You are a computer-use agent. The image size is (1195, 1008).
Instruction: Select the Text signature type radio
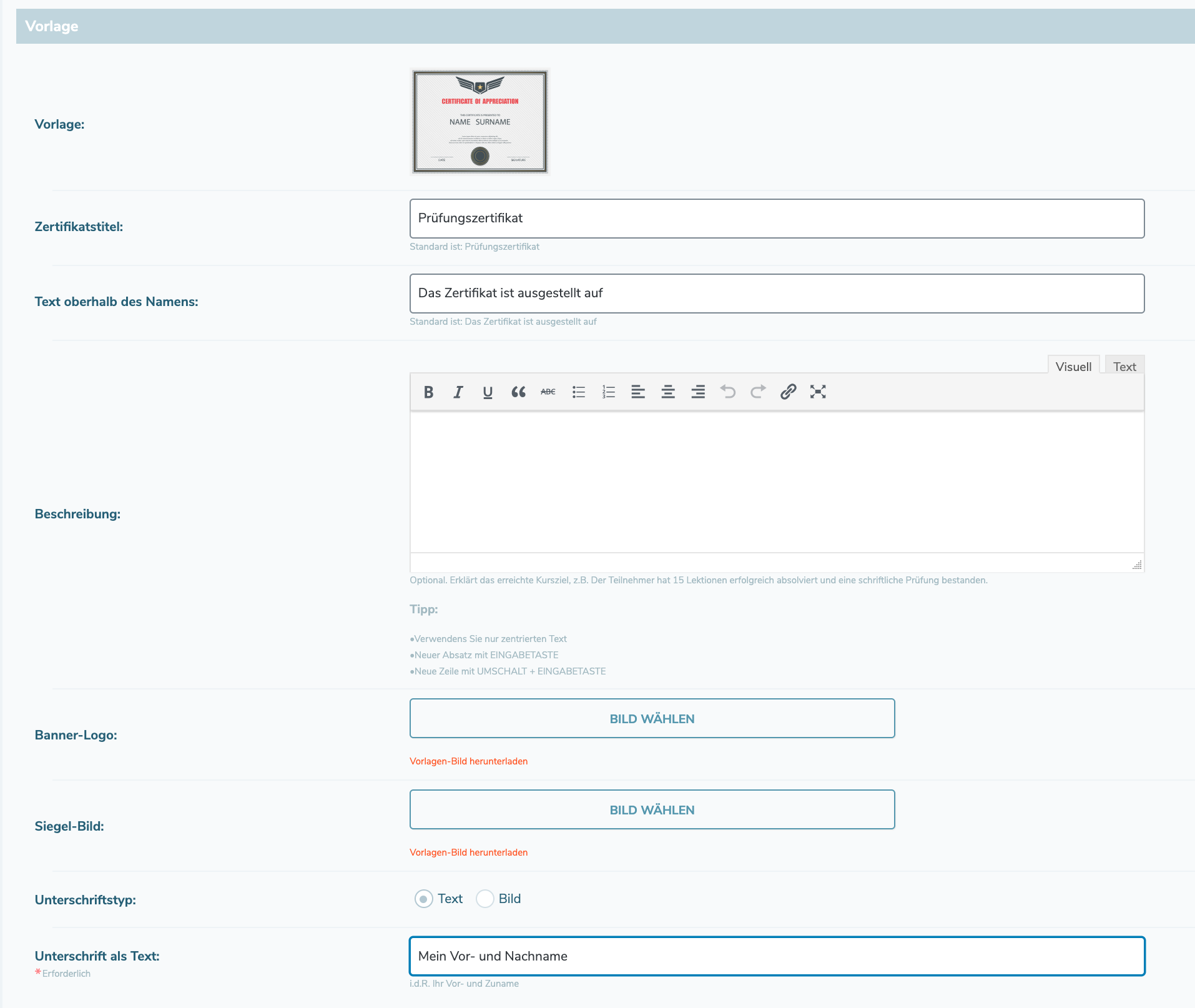[x=424, y=899]
